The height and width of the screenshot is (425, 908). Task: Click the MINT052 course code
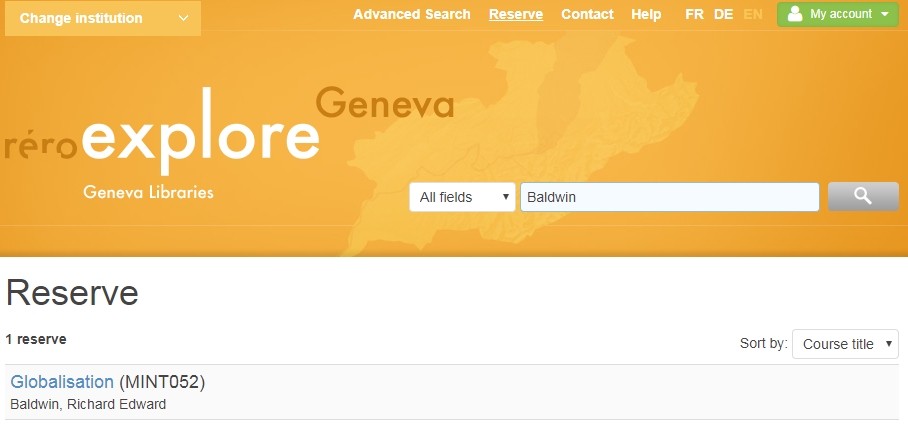point(162,382)
